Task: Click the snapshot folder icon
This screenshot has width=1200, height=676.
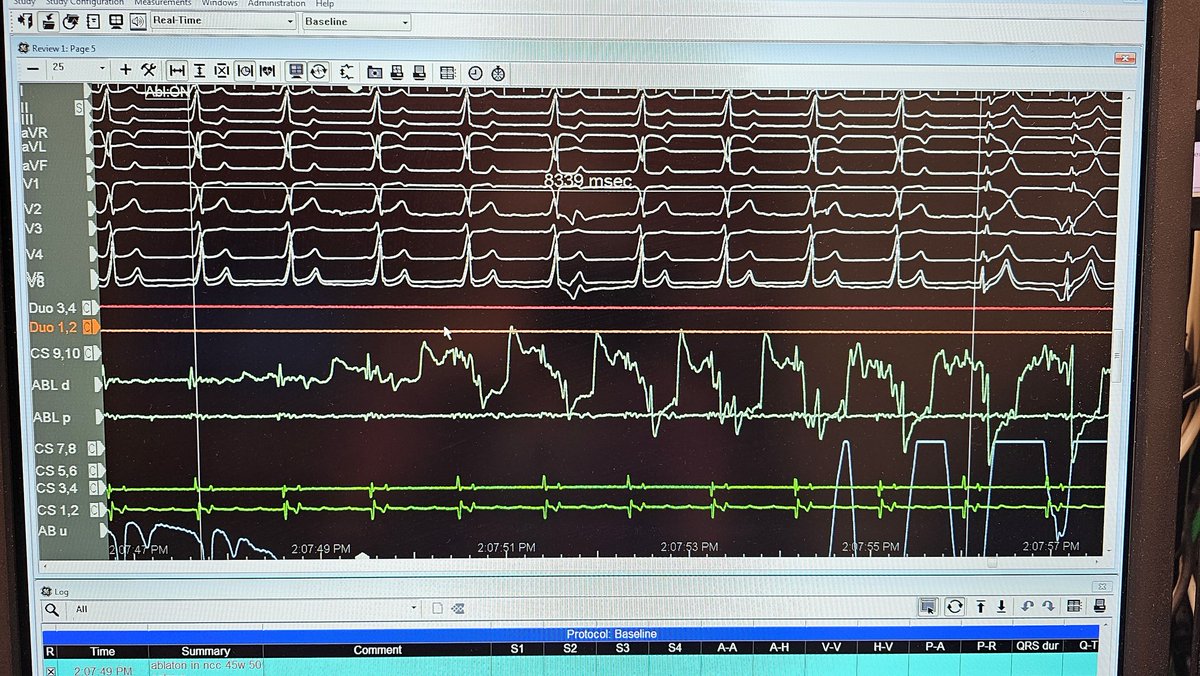Action: coord(375,72)
